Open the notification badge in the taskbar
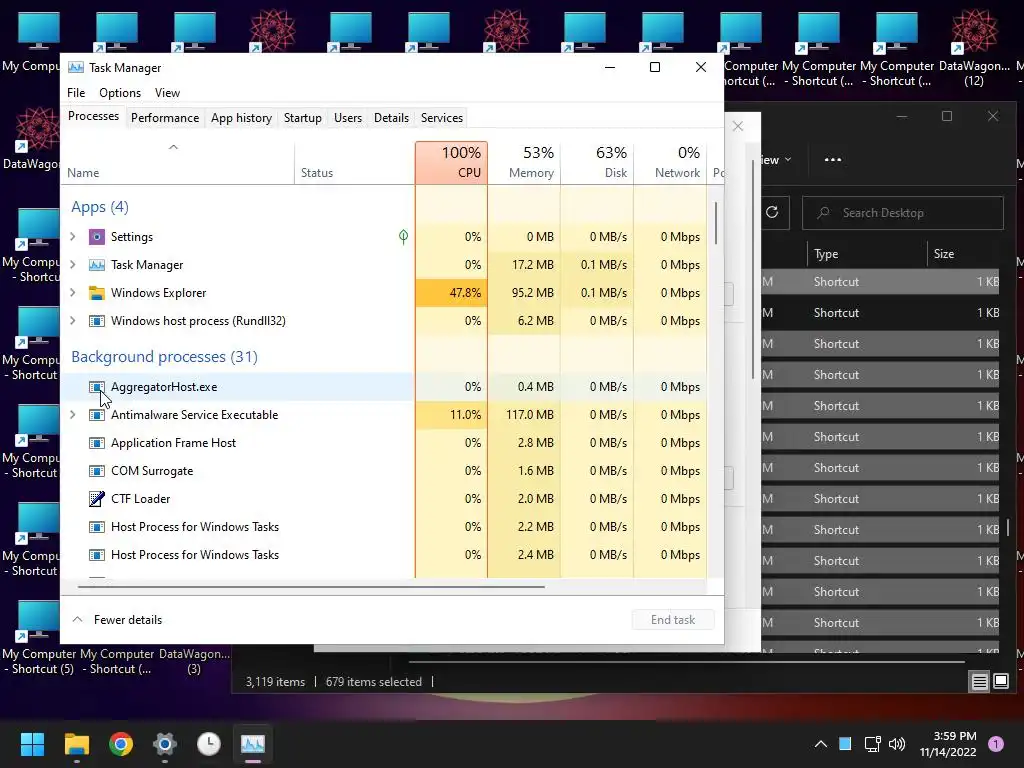This screenshot has height=768, width=1024. (996, 744)
